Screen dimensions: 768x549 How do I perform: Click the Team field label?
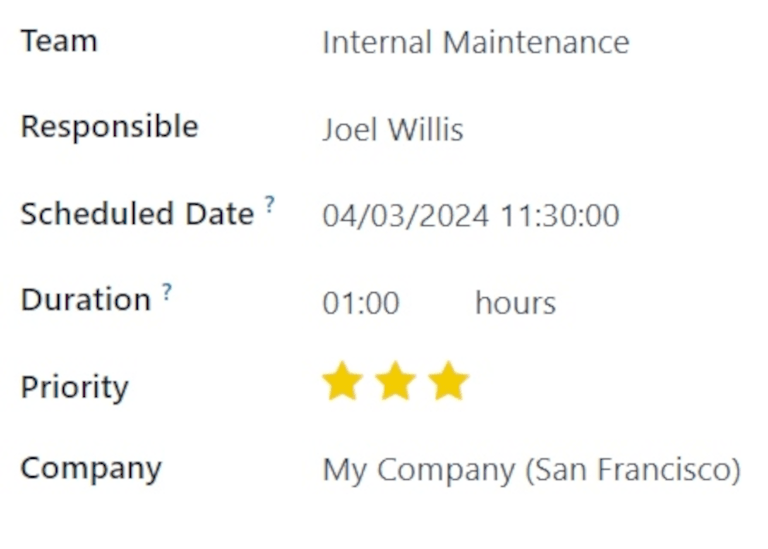click(x=59, y=42)
